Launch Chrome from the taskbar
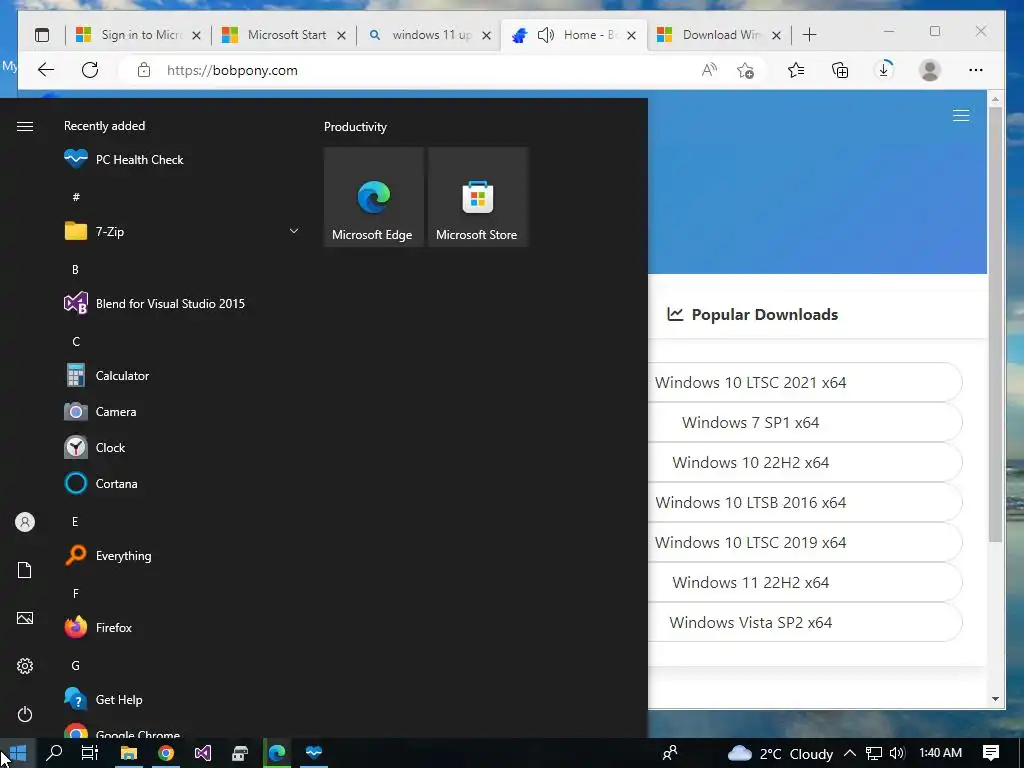This screenshot has height=768, width=1024. 166,753
